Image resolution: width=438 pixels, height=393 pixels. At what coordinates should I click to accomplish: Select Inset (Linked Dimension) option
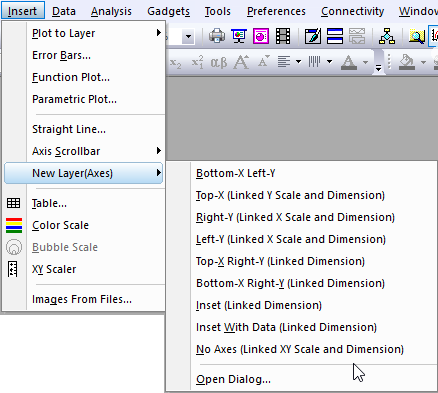(x=302, y=305)
